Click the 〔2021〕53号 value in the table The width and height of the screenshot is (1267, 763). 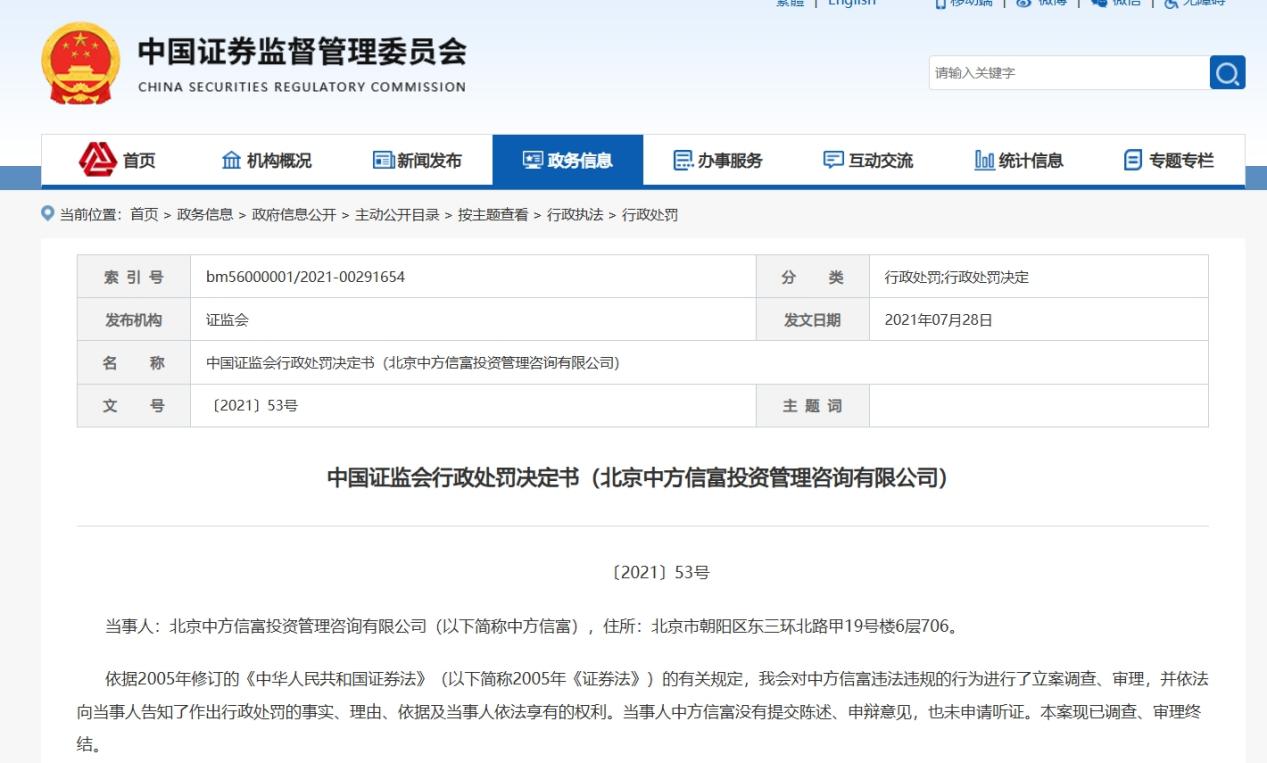click(252, 406)
